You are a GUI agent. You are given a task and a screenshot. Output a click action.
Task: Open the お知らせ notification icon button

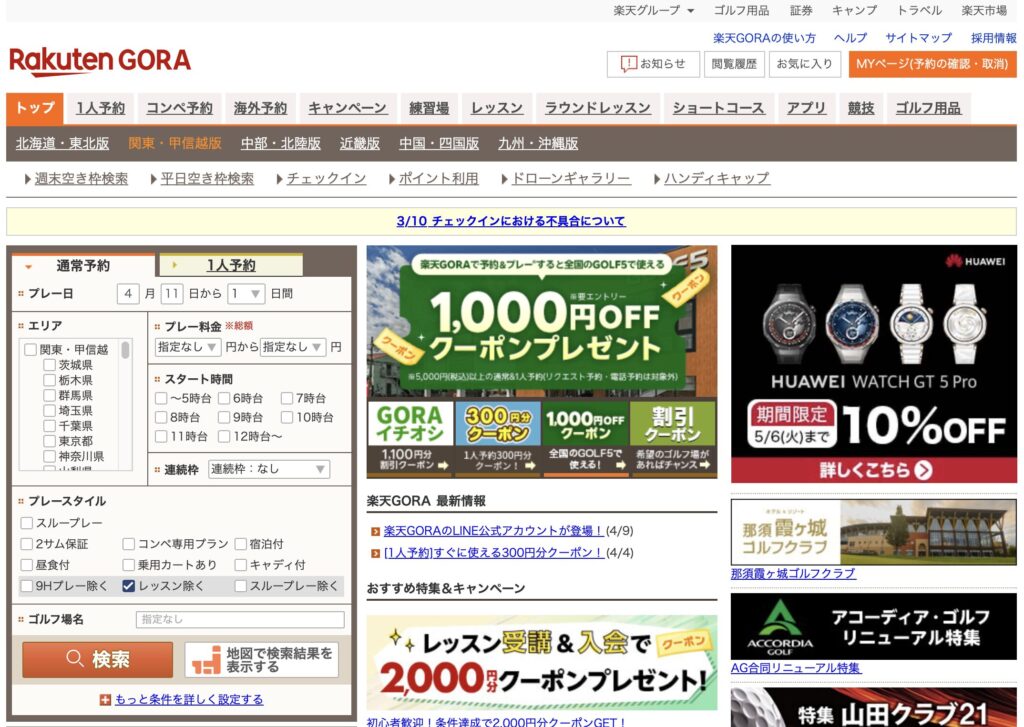pos(629,64)
